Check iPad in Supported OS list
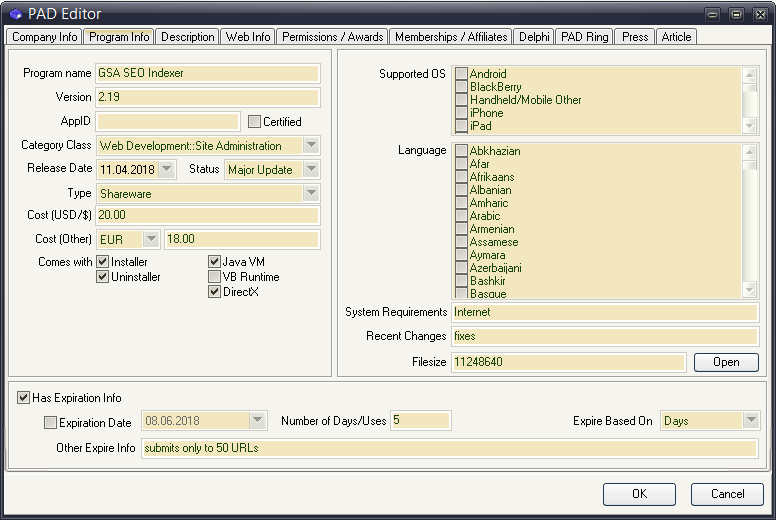The image size is (776, 520). pyautogui.click(x=461, y=126)
